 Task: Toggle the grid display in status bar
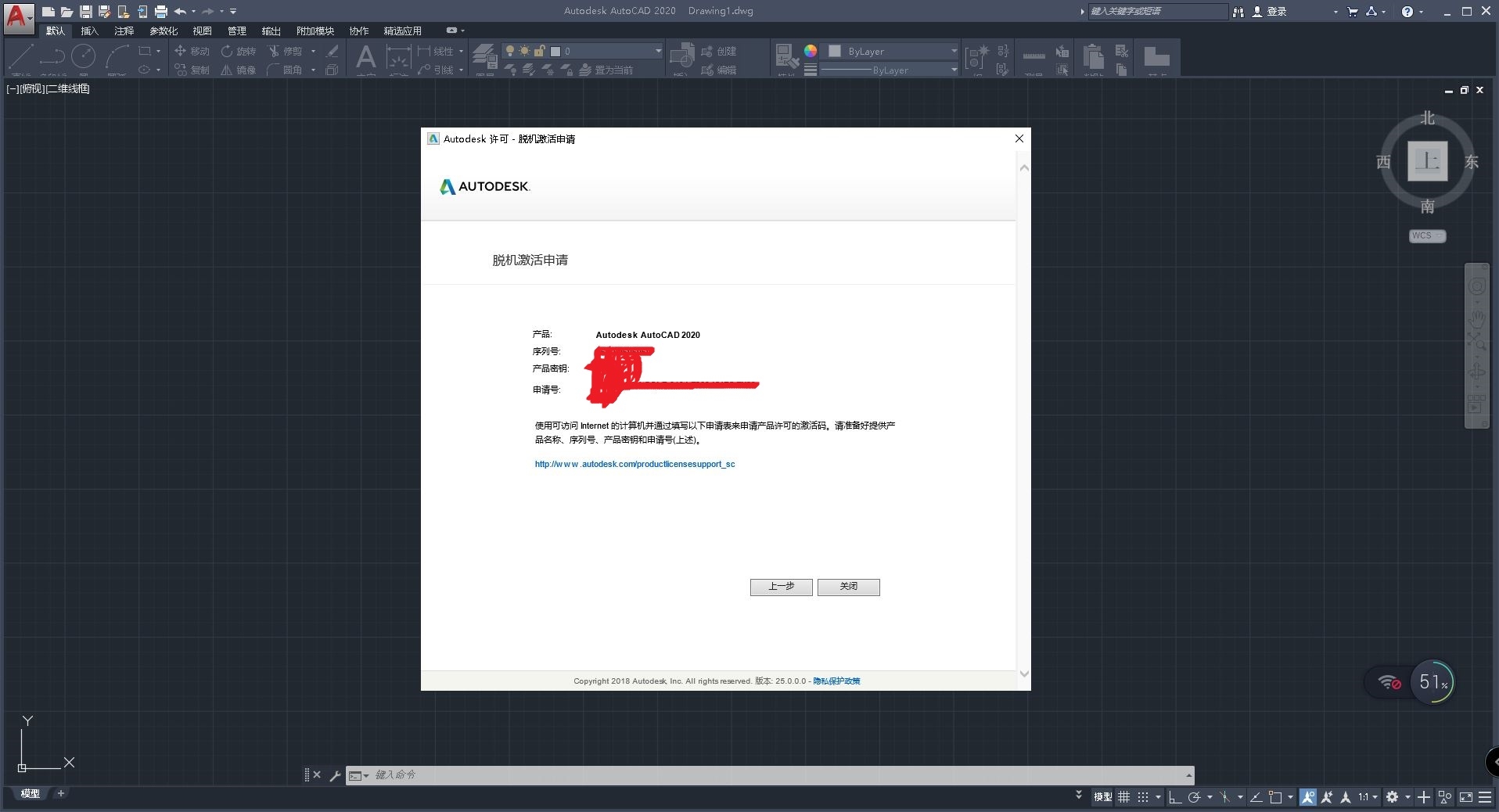pos(1123,797)
